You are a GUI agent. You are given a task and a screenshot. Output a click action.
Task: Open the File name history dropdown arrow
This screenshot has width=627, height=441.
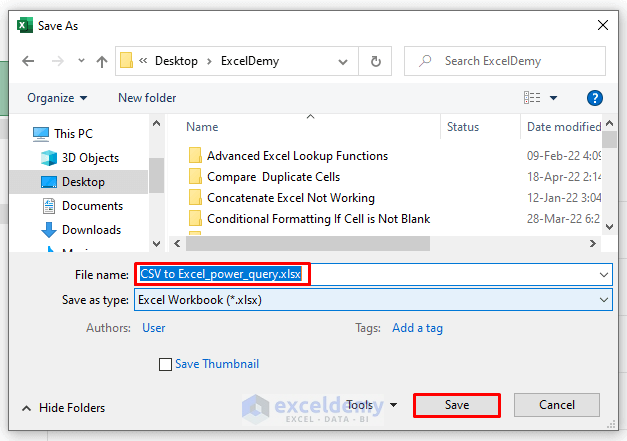[x=604, y=274]
